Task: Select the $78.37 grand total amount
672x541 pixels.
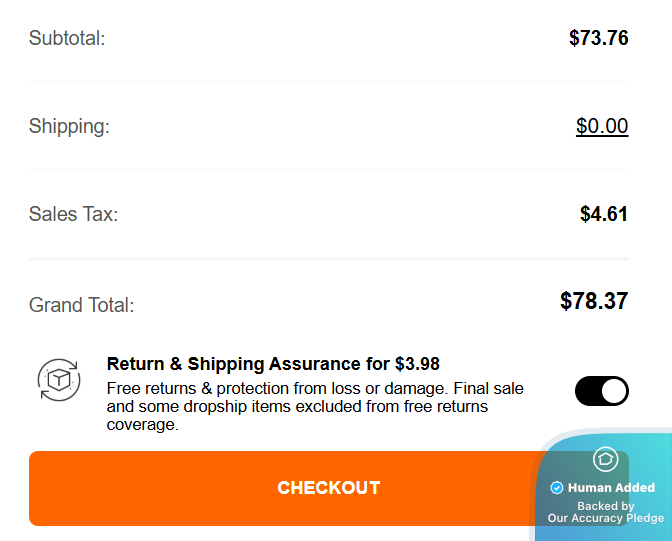Action: (594, 301)
